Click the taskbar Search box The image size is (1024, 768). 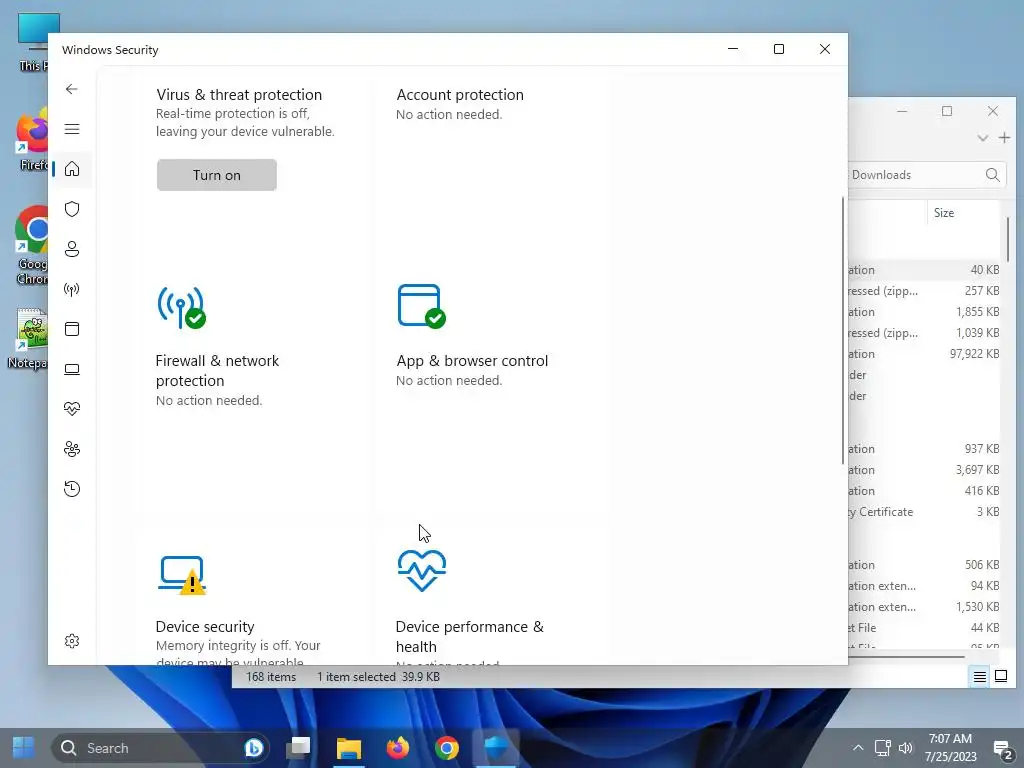(160, 748)
